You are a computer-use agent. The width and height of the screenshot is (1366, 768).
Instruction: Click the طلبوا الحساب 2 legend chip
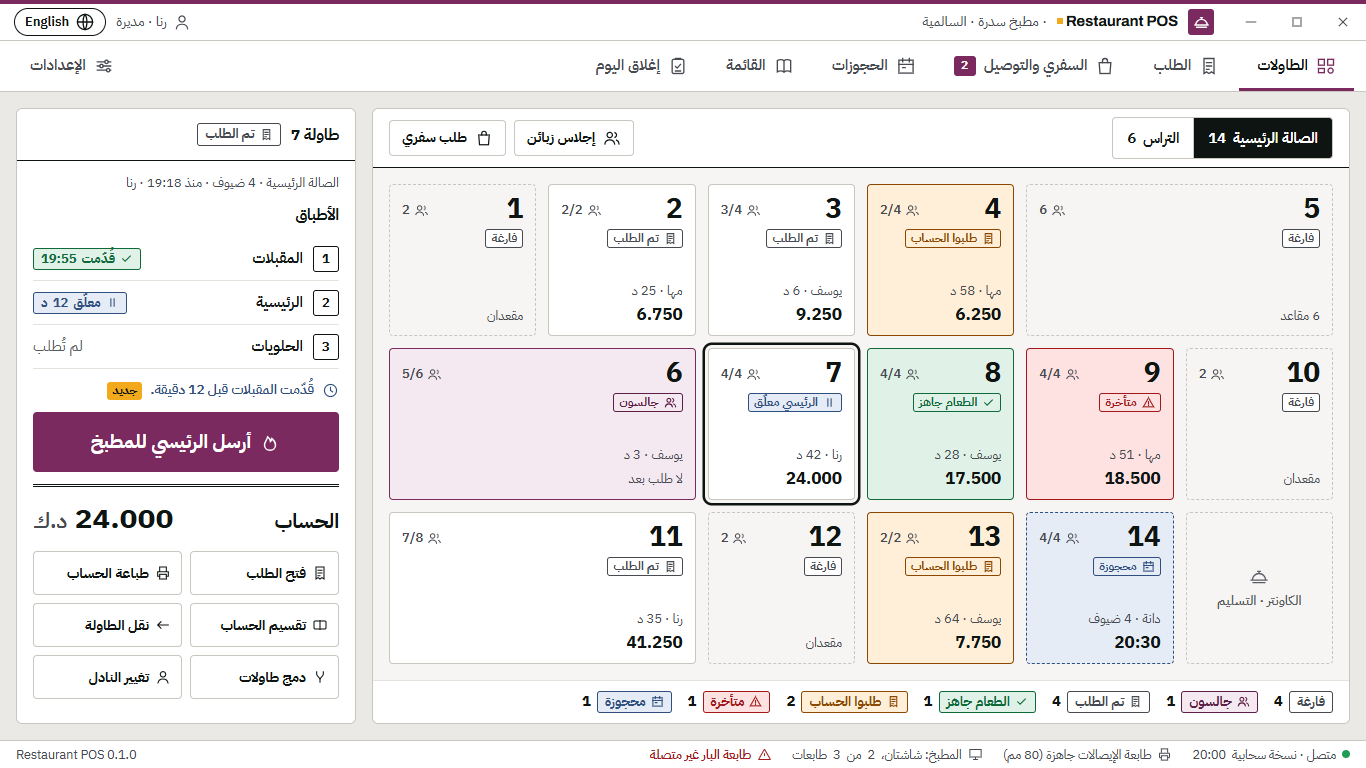(845, 702)
